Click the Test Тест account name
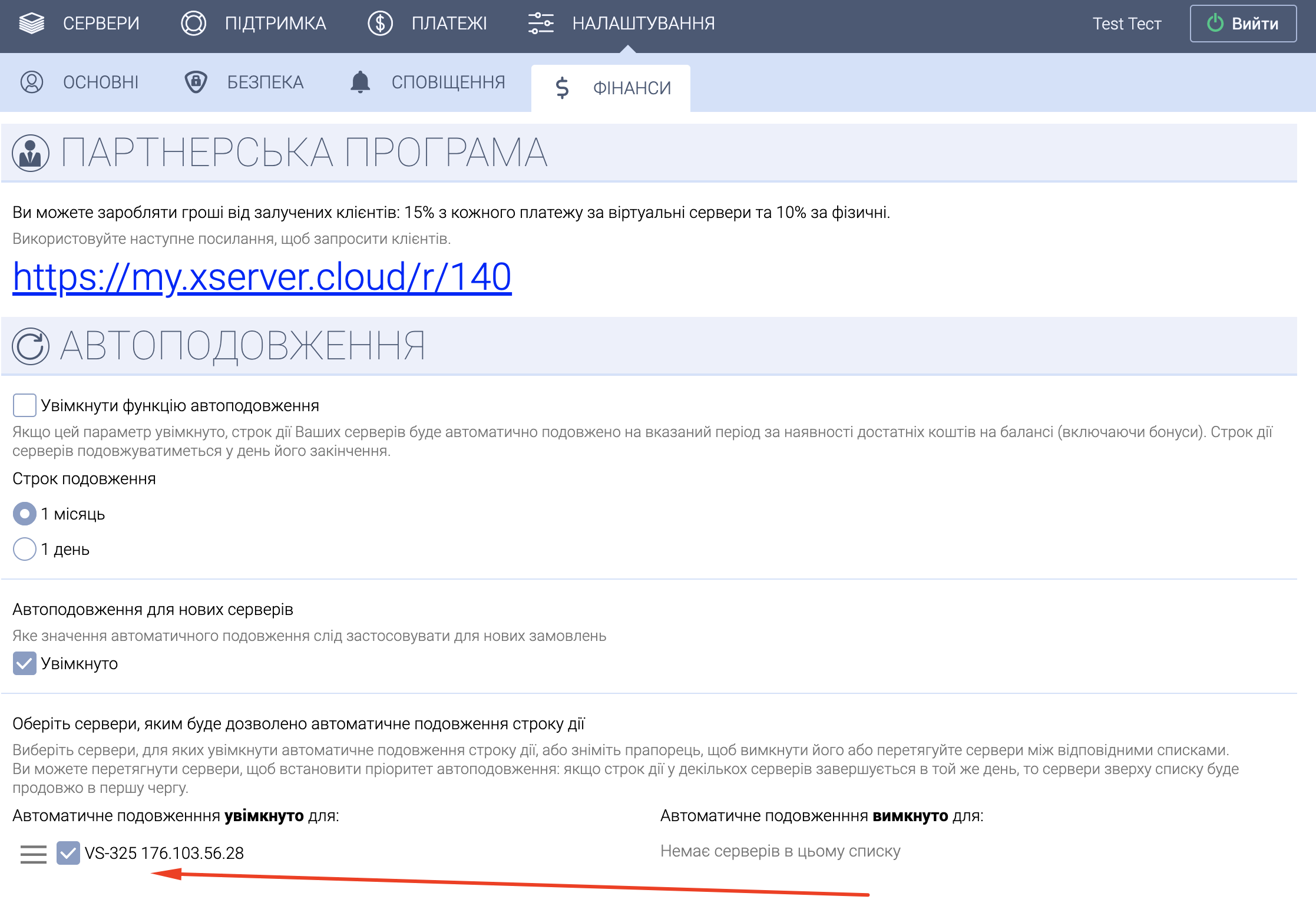Screen dimensions: 1316x906 [x=1127, y=24]
